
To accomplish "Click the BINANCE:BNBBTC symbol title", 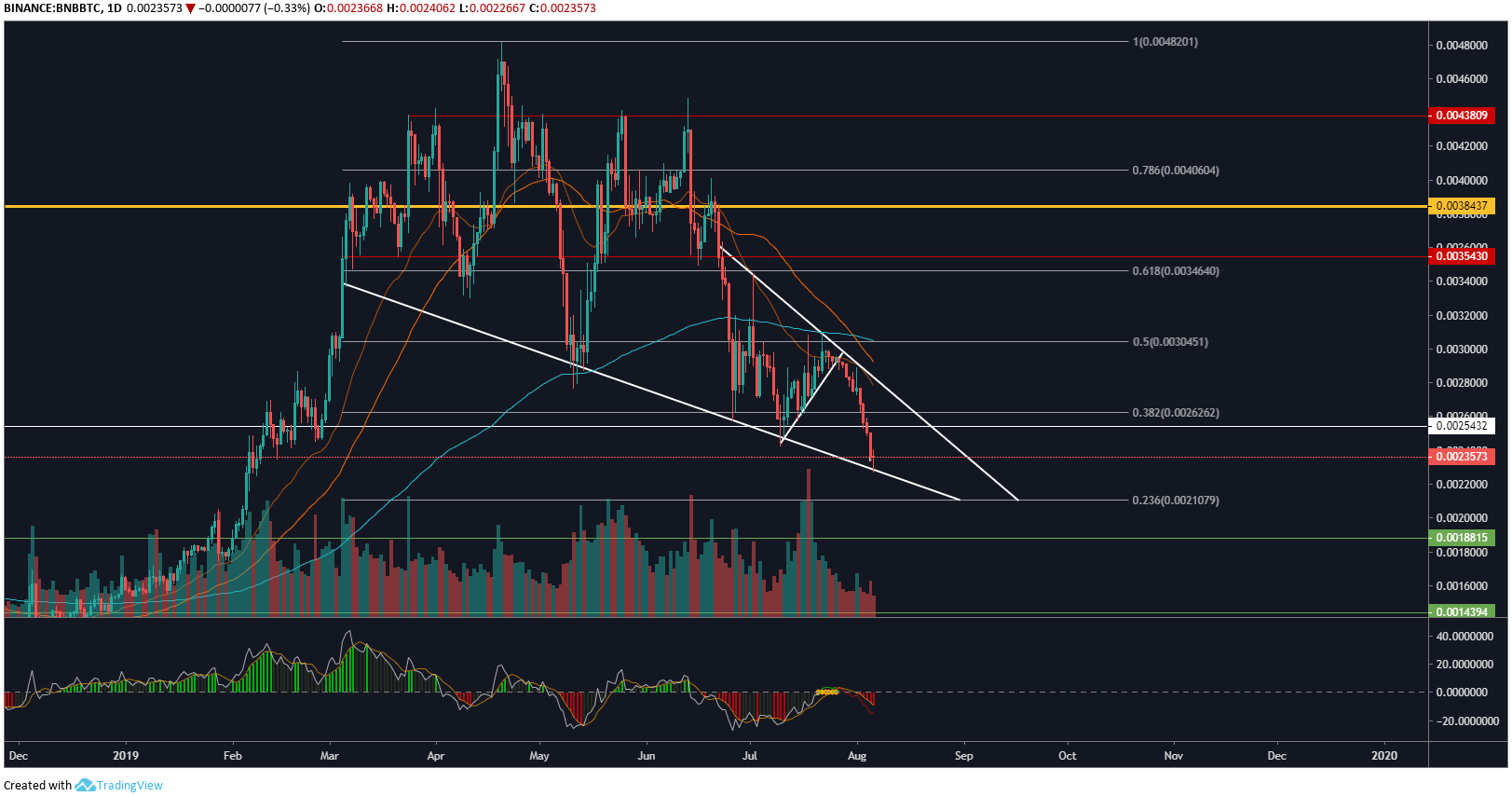I will (x=51, y=8).
